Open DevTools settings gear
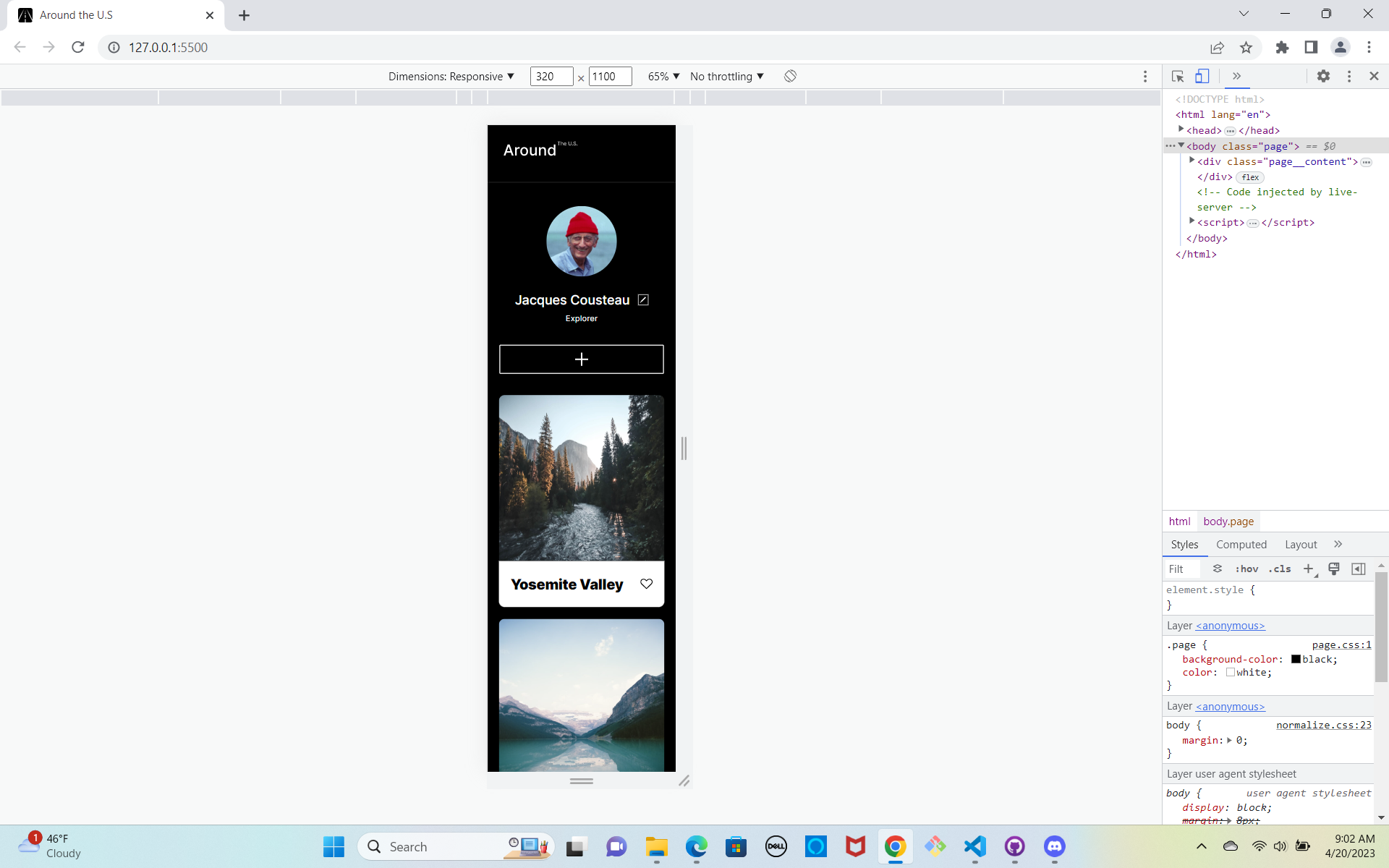The width and height of the screenshot is (1389, 868). pyautogui.click(x=1323, y=76)
